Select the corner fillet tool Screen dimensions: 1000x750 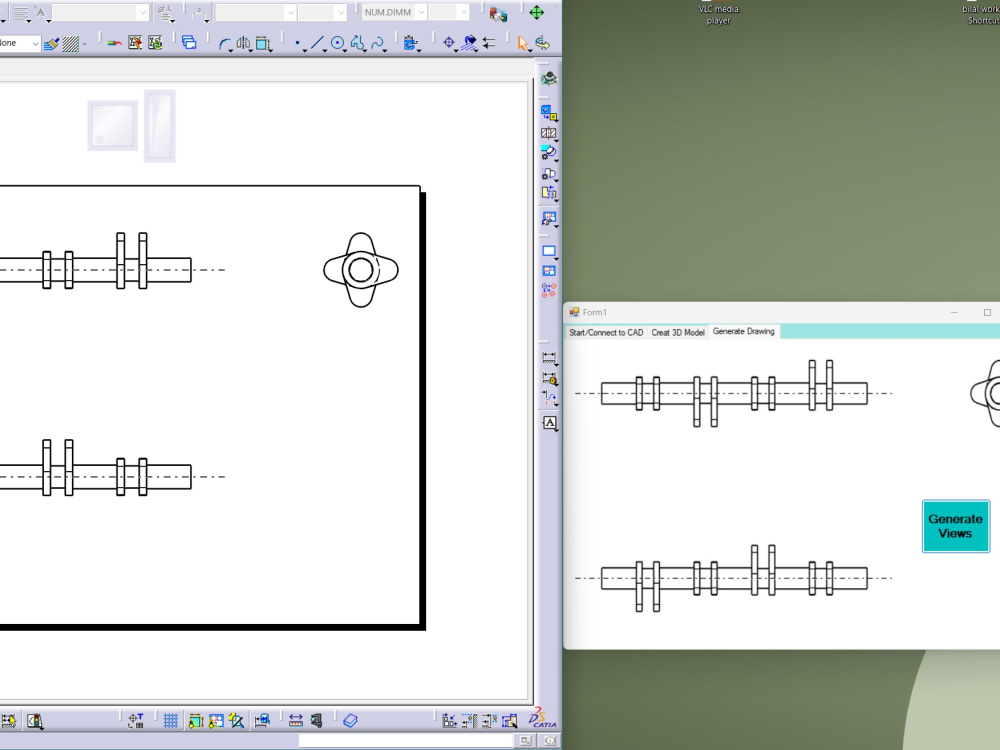225,43
